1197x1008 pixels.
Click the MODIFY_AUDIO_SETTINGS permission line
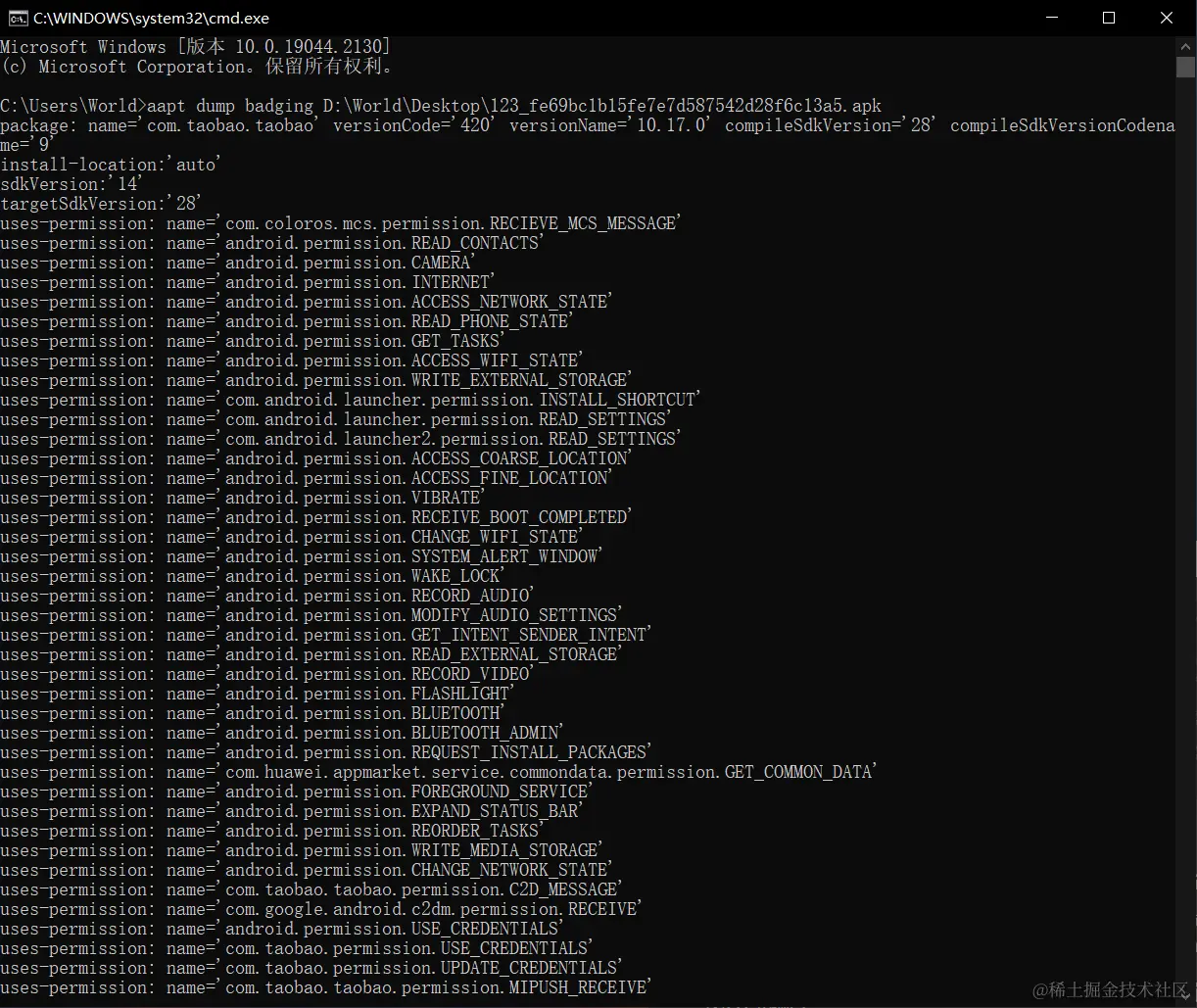click(311, 615)
